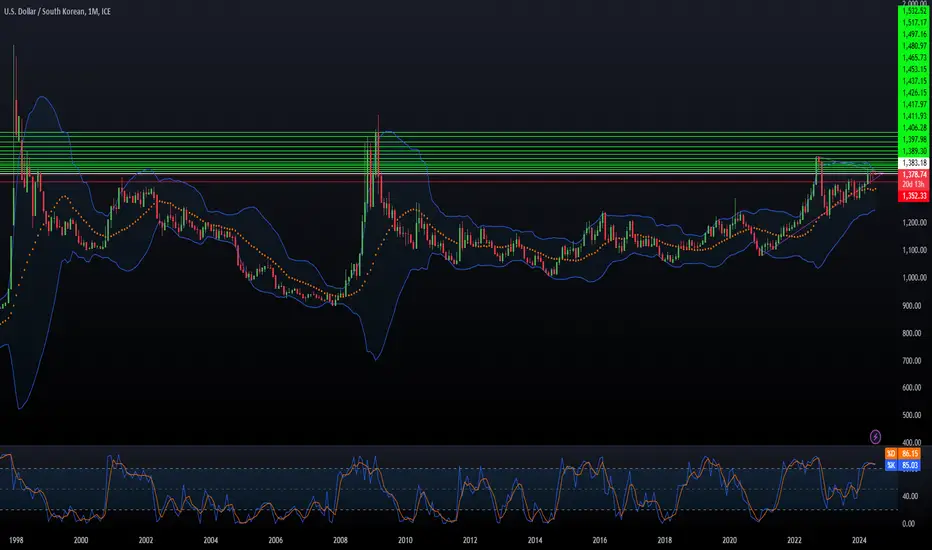Click the 2018 time axis label
The image size is (932, 550).
click(x=665, y=540)
